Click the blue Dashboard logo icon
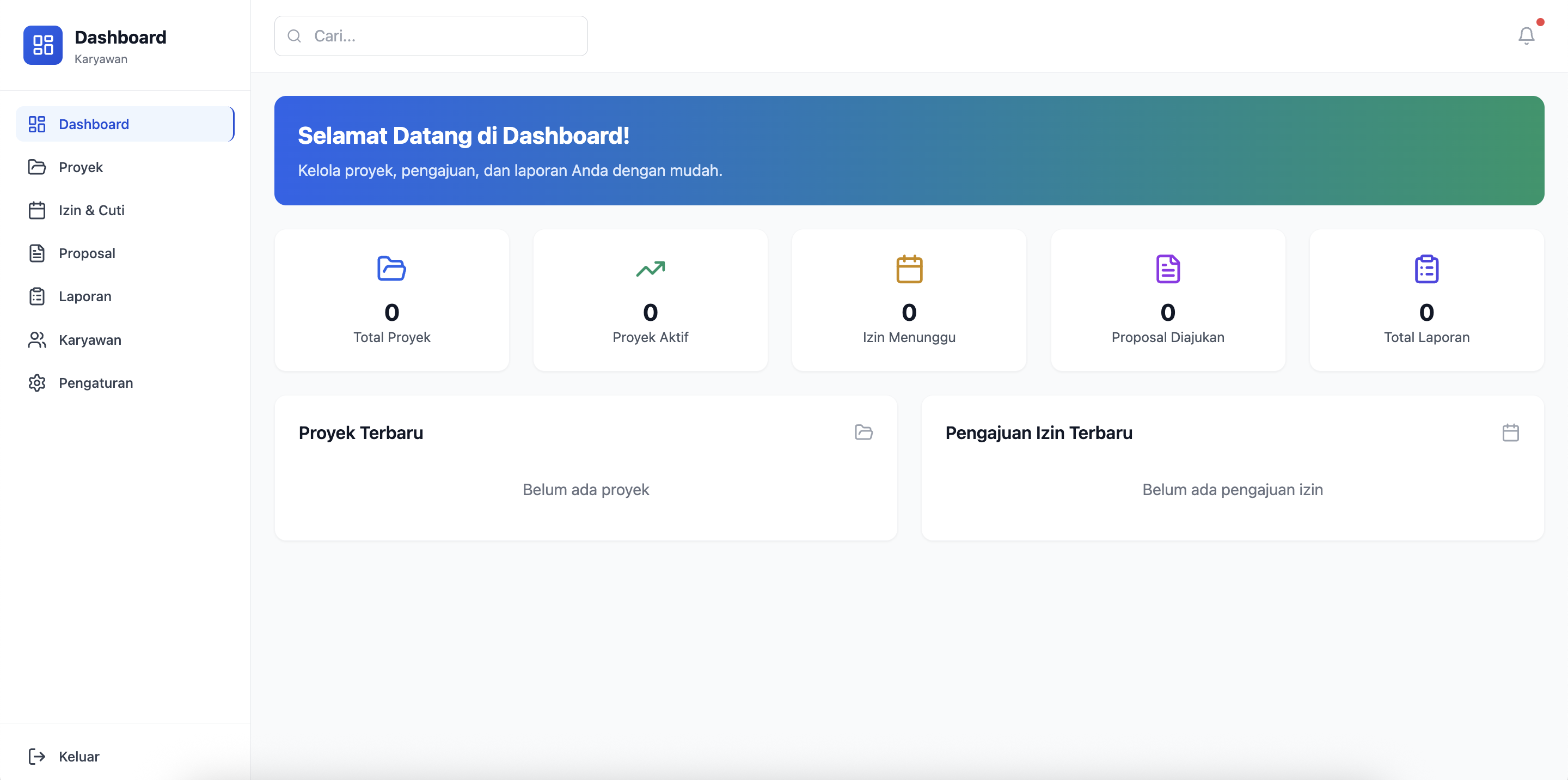Screen dimensions: 1568x780 [x=42, y=45]
